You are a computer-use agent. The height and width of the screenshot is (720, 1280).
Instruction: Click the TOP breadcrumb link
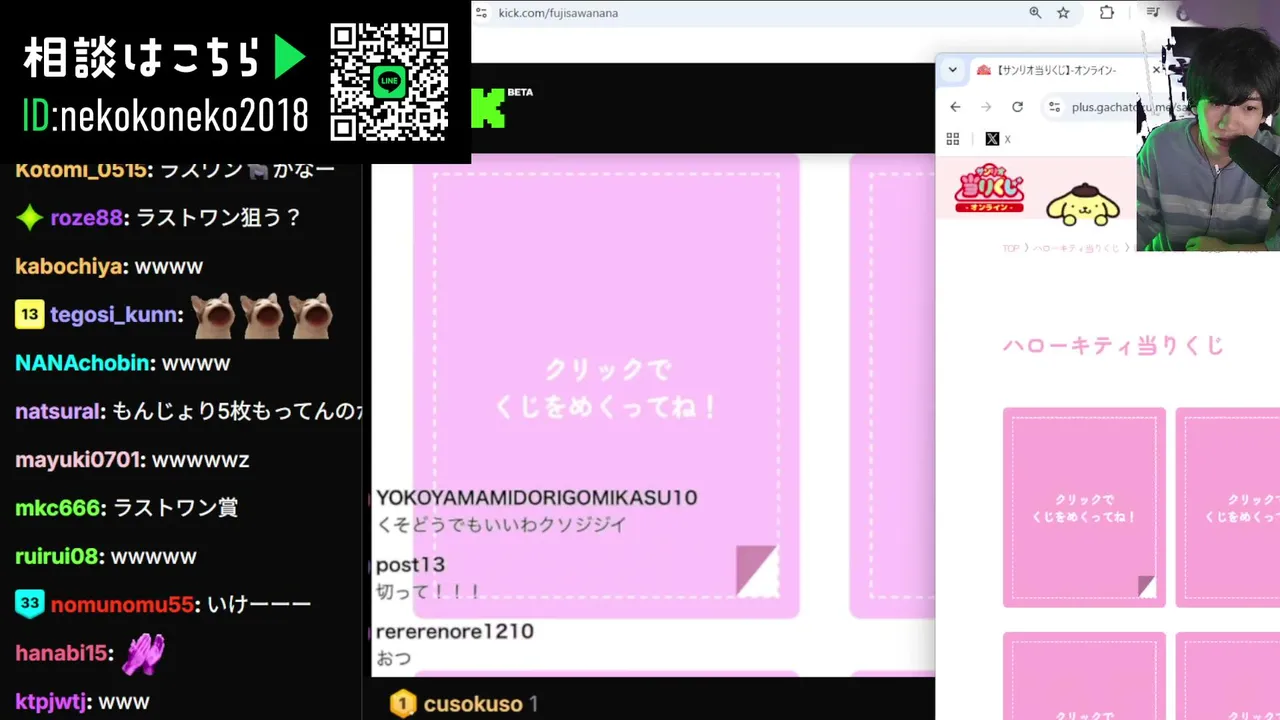pyautogui.click(x=1010, y=248)
